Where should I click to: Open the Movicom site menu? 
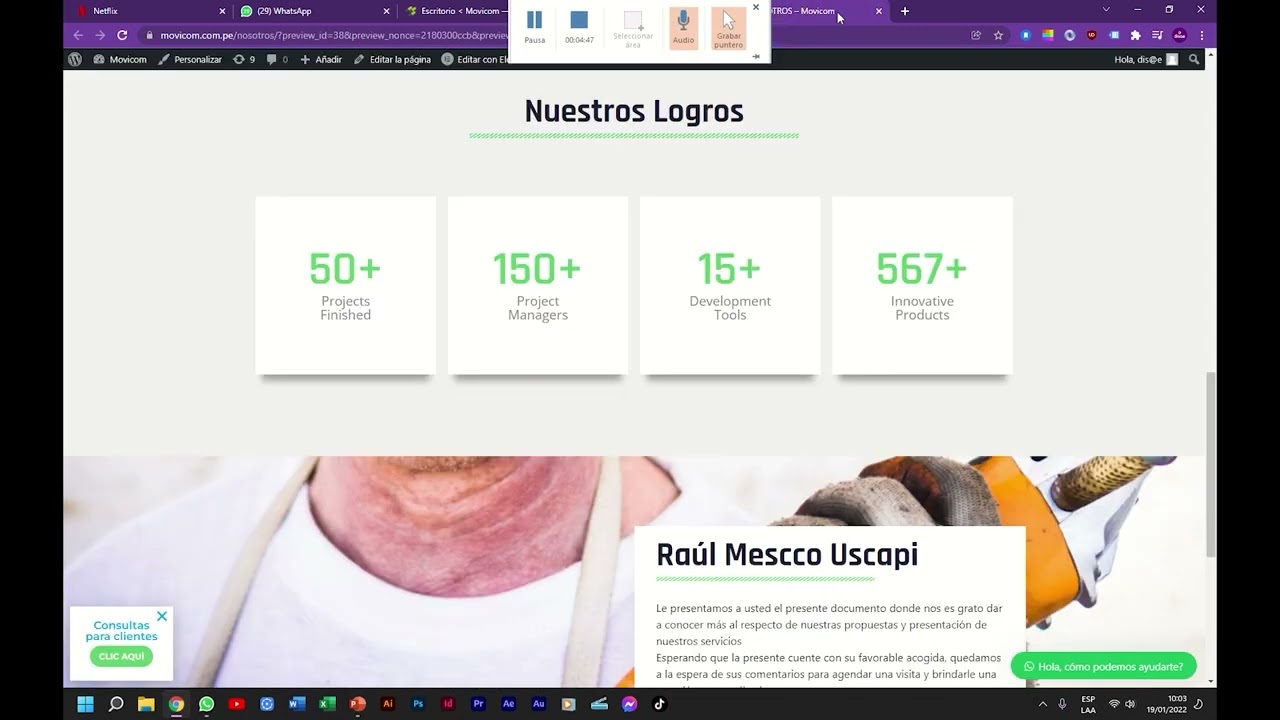coord(120,59)
